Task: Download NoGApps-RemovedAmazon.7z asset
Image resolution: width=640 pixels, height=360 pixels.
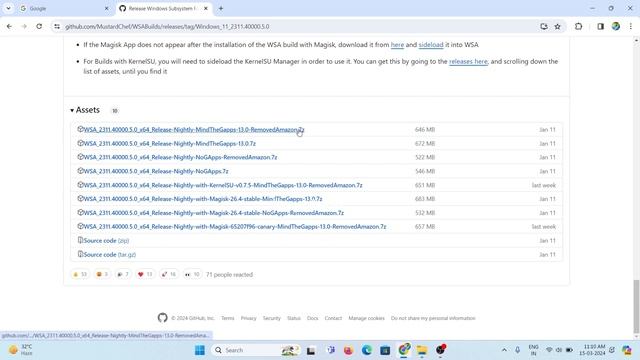Action: [x=180, y=157]
